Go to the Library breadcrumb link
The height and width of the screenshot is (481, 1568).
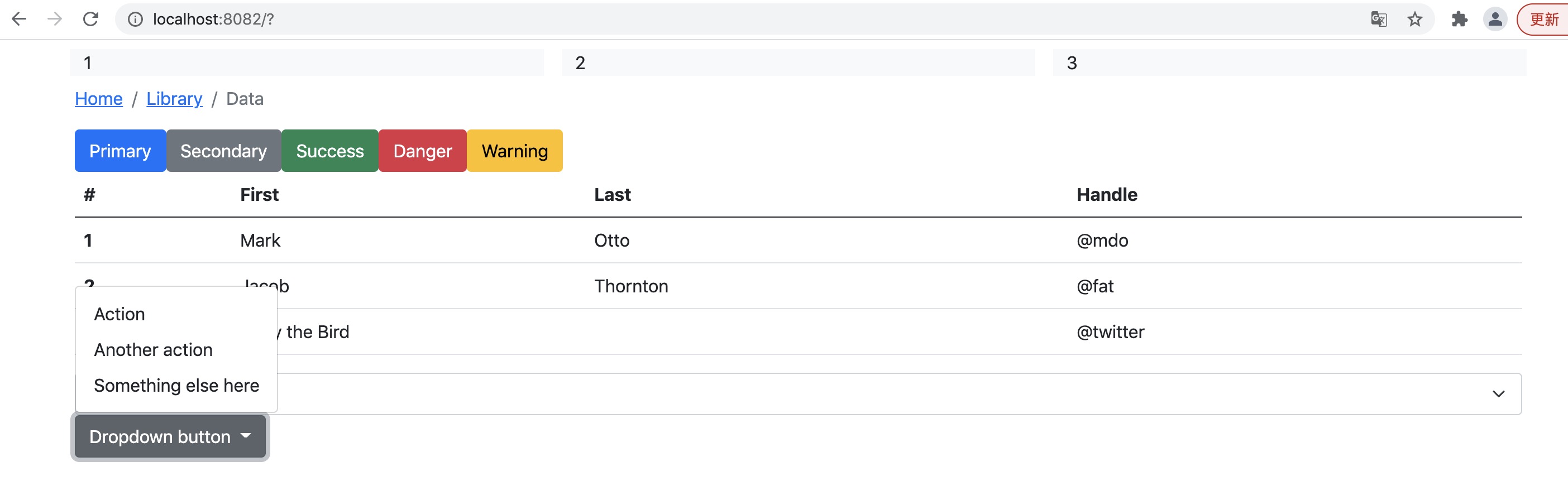174,99
